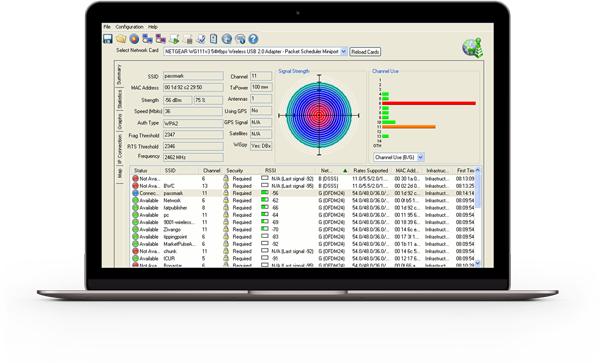Viewport: 600px width, 363px height.
Task: Open the Select Network Card dropdown
Action: 343,51
